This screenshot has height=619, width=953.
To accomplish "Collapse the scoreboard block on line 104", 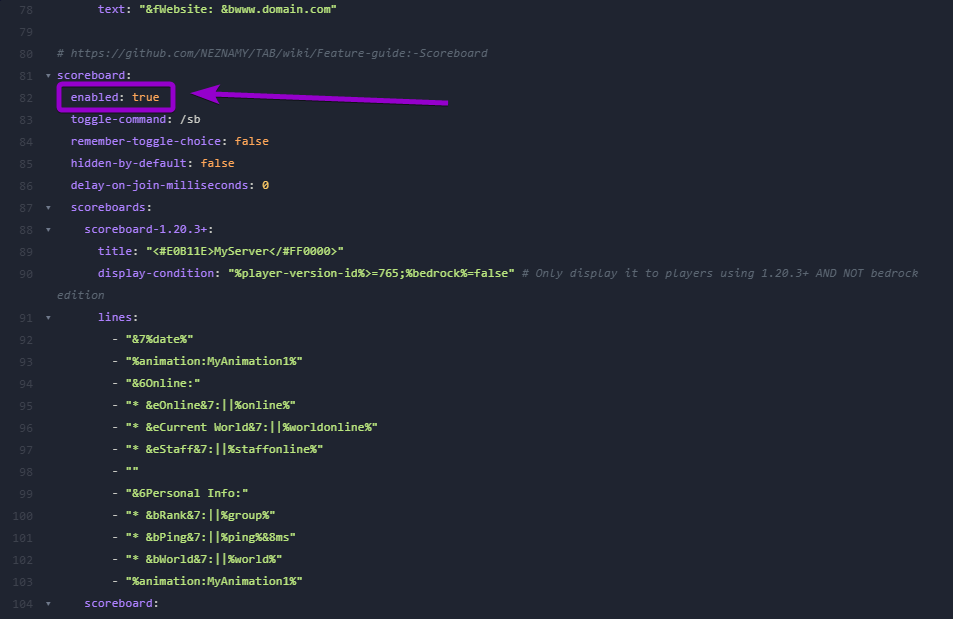I will click(47, 603).
